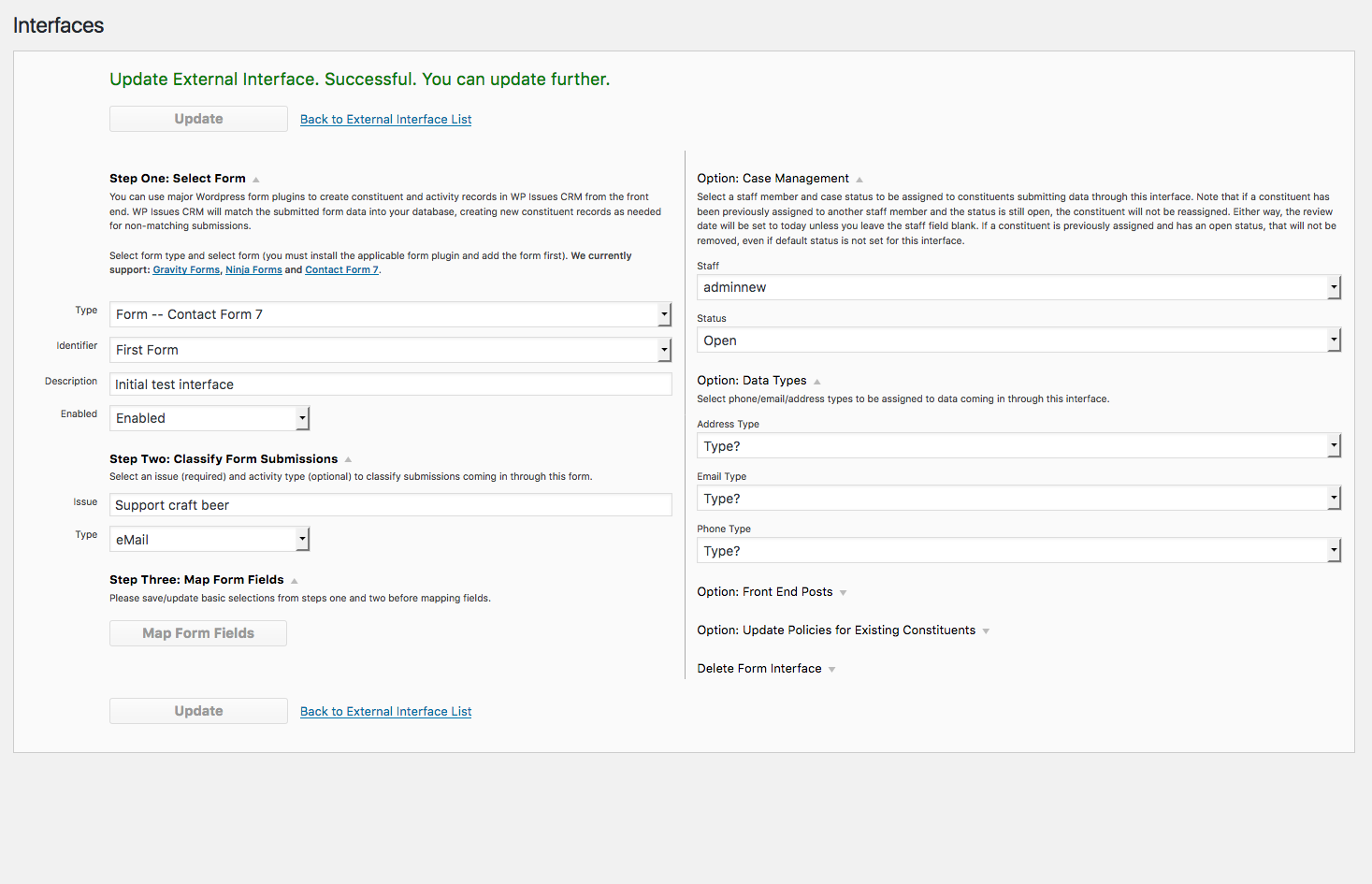The image size is (1372, 884).
Task: Click into the Description input field
Action: click(390, 384)
